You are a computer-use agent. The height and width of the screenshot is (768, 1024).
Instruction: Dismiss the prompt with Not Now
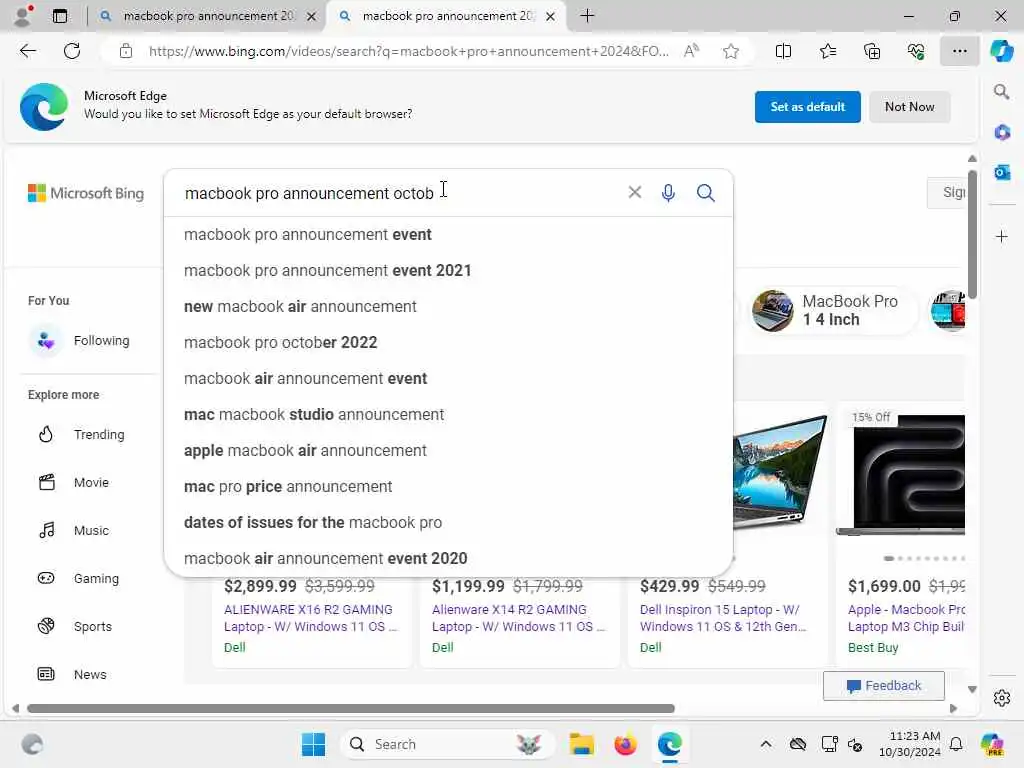[x=909, y=106]
